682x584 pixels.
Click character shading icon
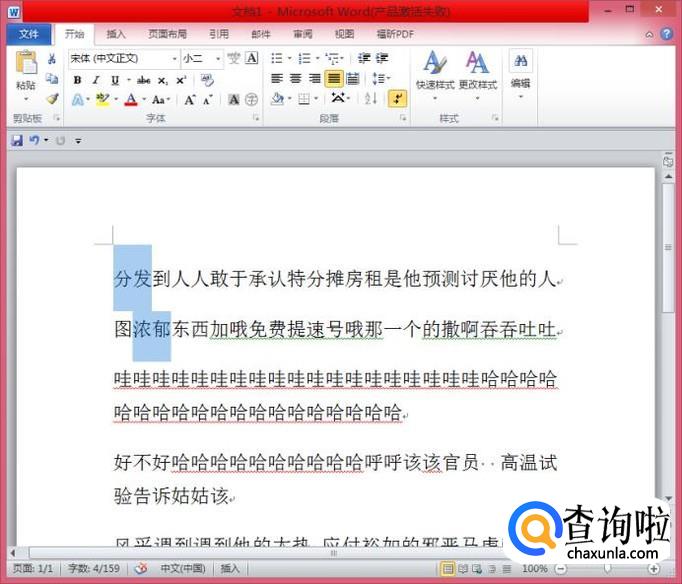click(x=234, y=100)
